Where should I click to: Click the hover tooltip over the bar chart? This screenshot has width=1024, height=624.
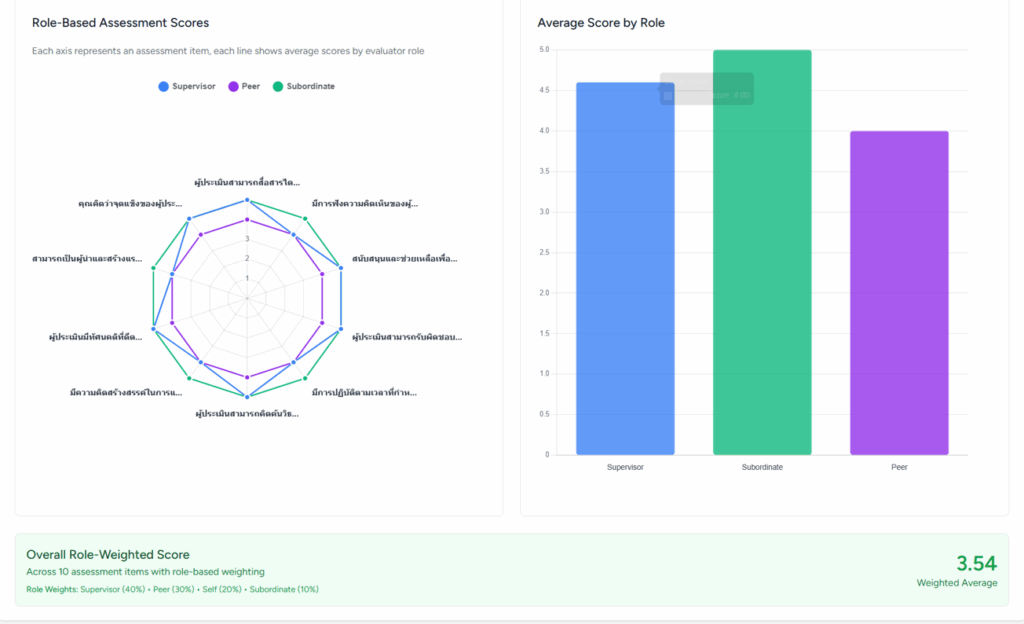pos(706,89)
